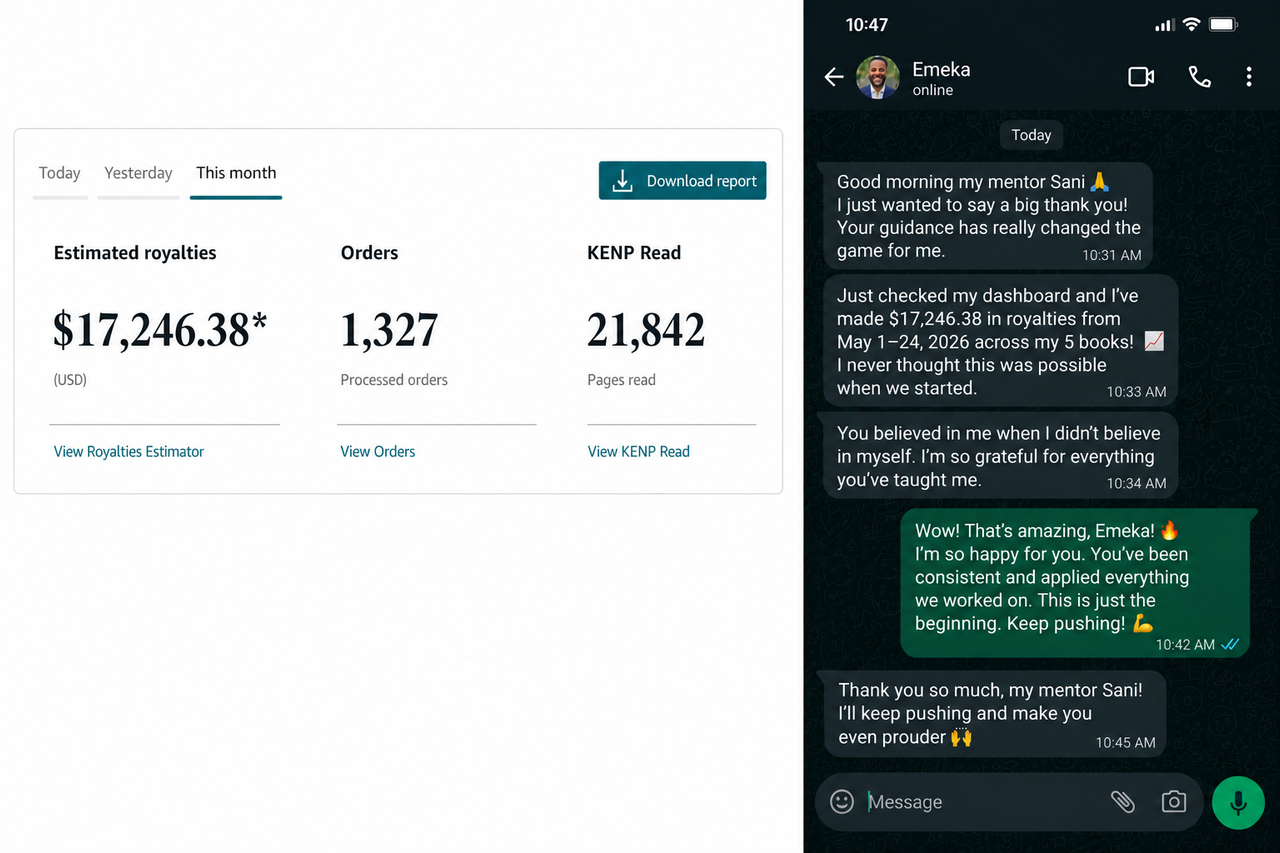Click the $17,246.38 estimated royalties value
The image size is (1280, 853).
pos(161,330)
